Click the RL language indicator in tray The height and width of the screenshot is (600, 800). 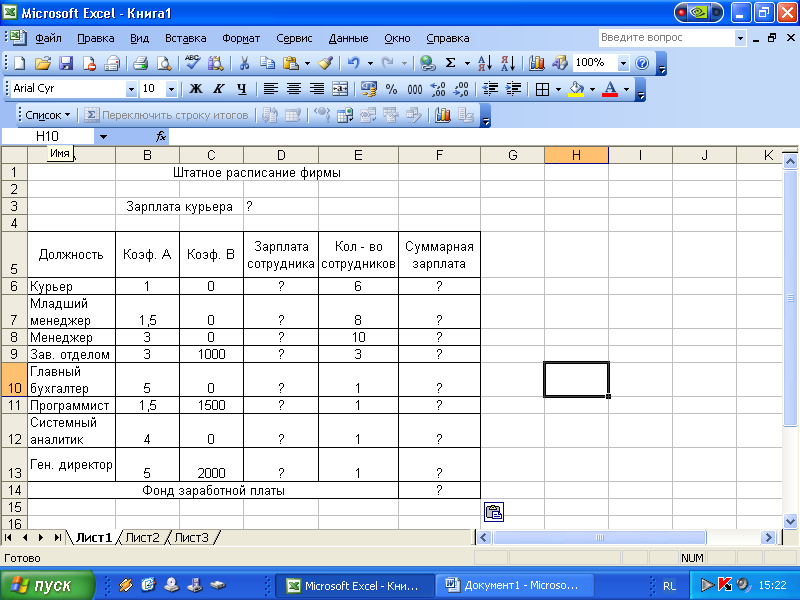coord(669,586)
